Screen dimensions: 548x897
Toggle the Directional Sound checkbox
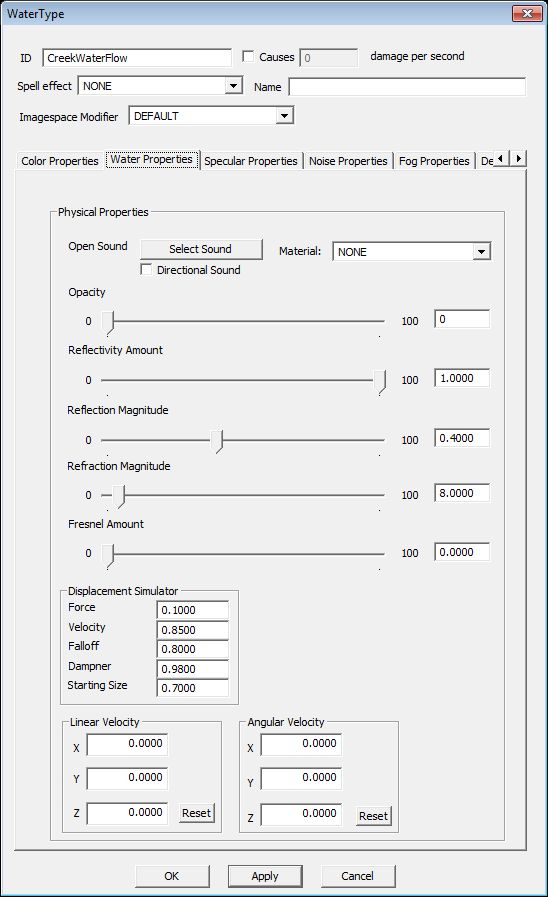coord(146,269)
